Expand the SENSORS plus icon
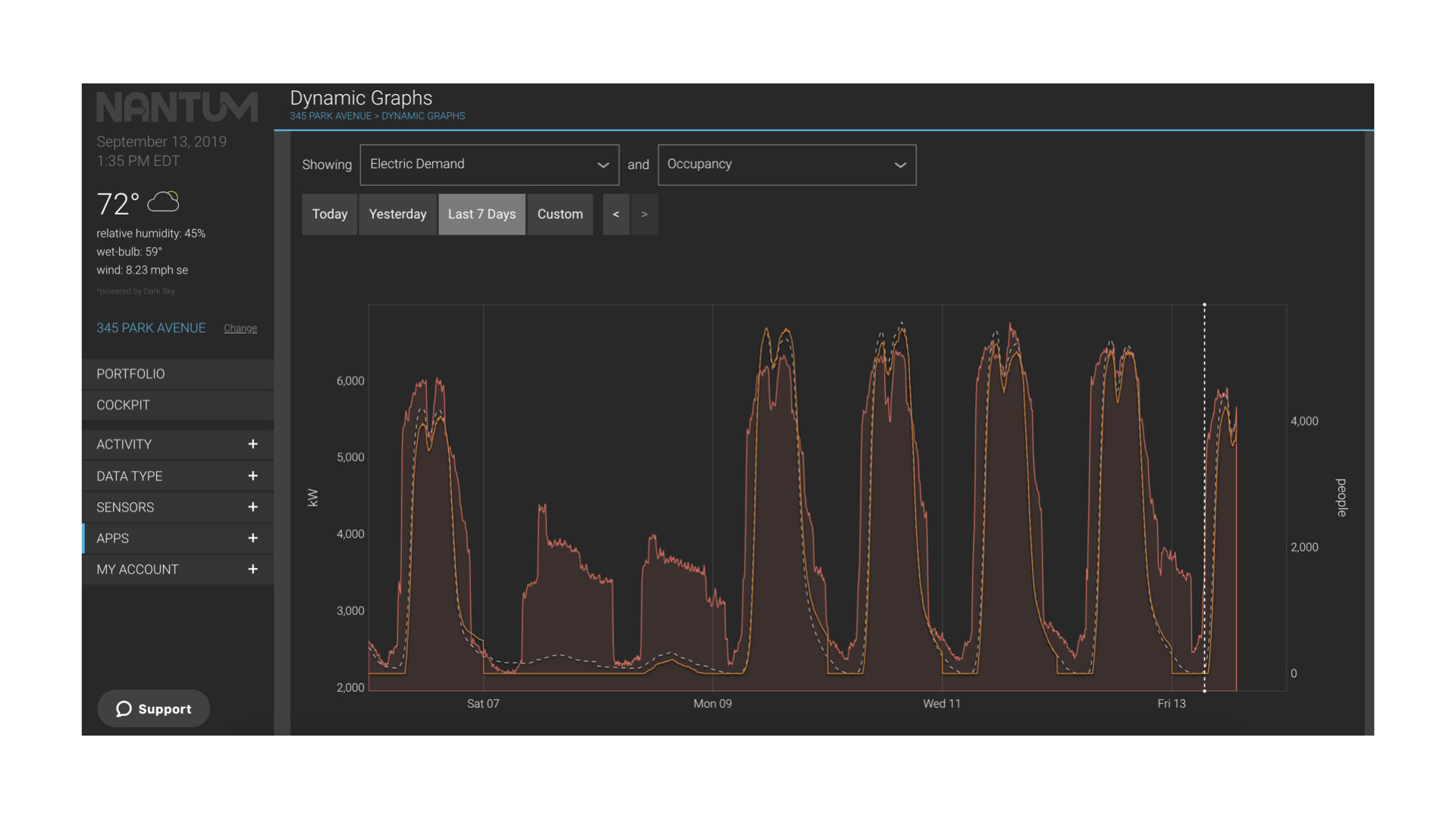Viewport: 1456px width, 819px height. pyautogui.click(x=253, y=507)
